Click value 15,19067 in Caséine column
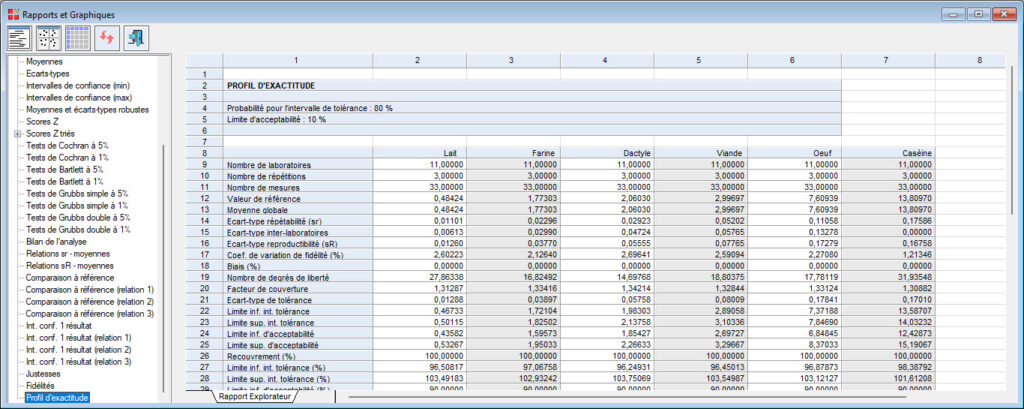The height and width of the screenshot is (409, 1024). pyautogui.click(x=888, y=345)
